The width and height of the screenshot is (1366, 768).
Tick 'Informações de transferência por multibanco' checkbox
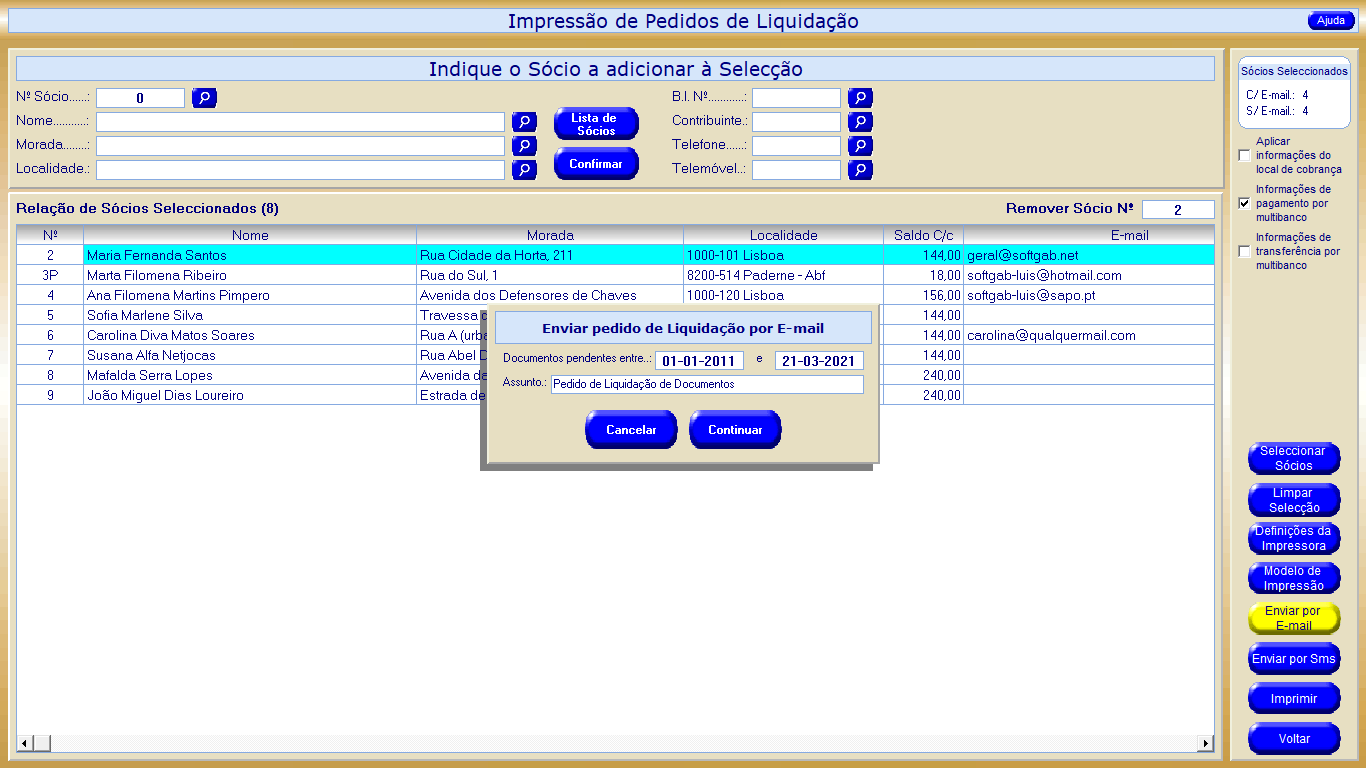(x=1244, y=251)
